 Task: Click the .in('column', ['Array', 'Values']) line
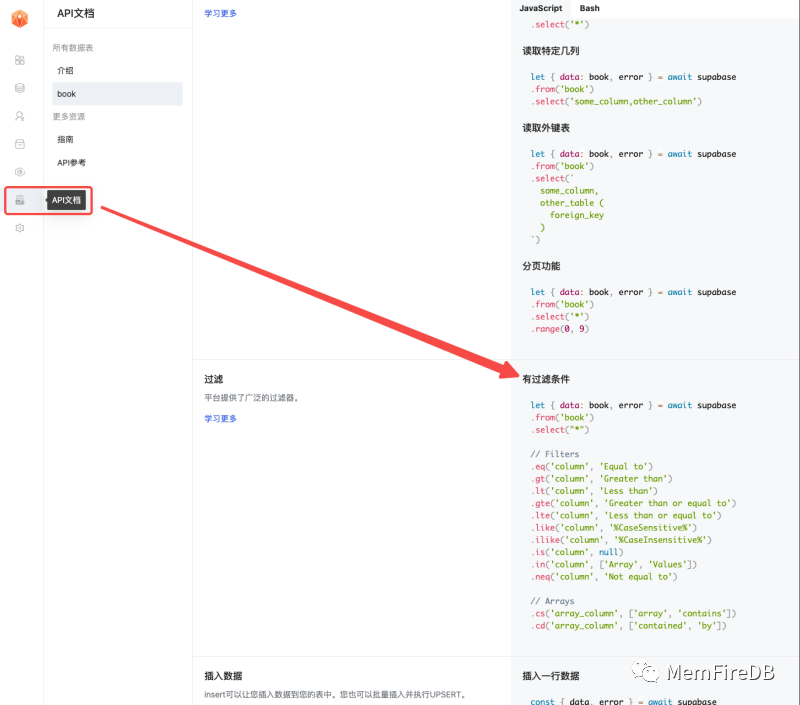tap(614, 564)
